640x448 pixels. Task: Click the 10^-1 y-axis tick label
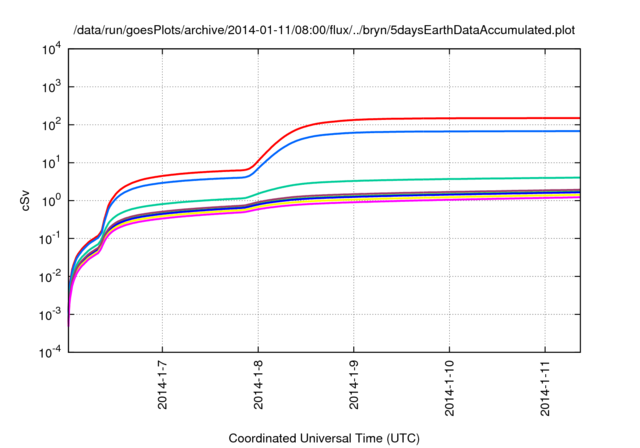50,239
